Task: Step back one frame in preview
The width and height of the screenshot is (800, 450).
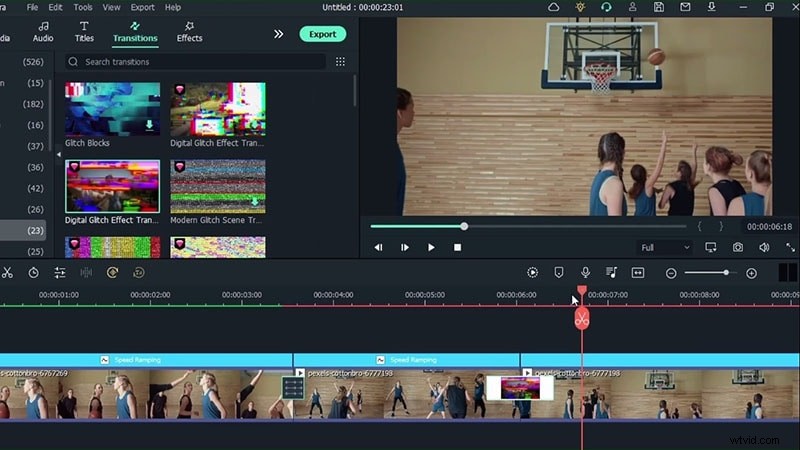Action: (x=379, y=247)
